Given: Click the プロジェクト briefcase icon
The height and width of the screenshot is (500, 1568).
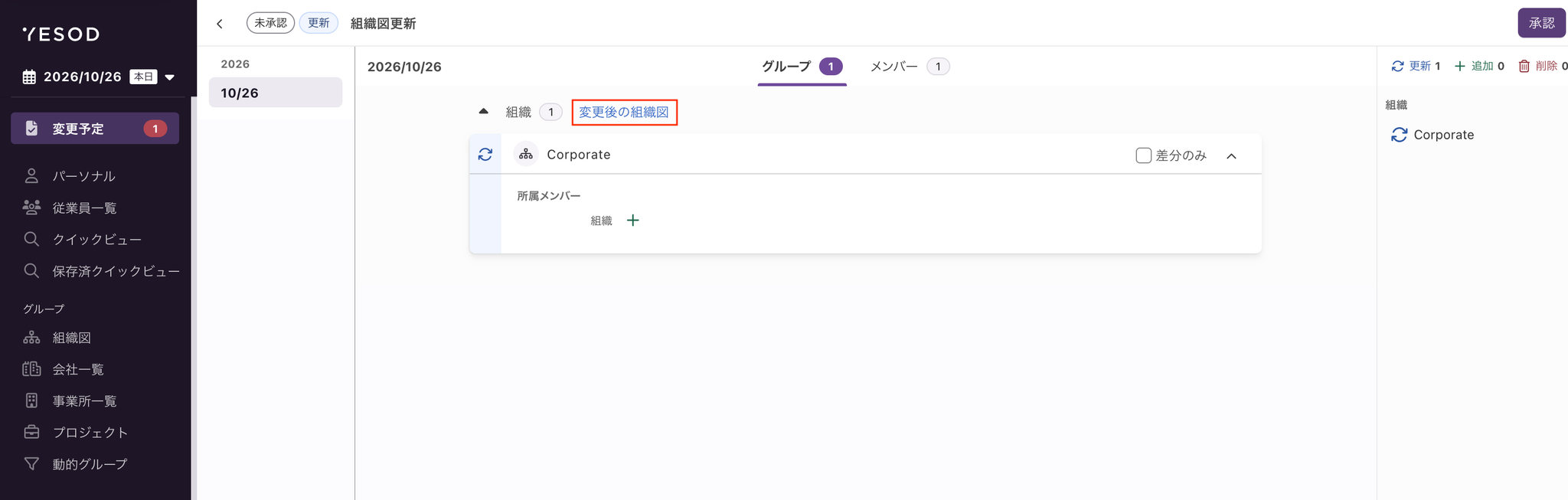Looking at the screenshot, I should pyautogui.click(x=31, y=432).
